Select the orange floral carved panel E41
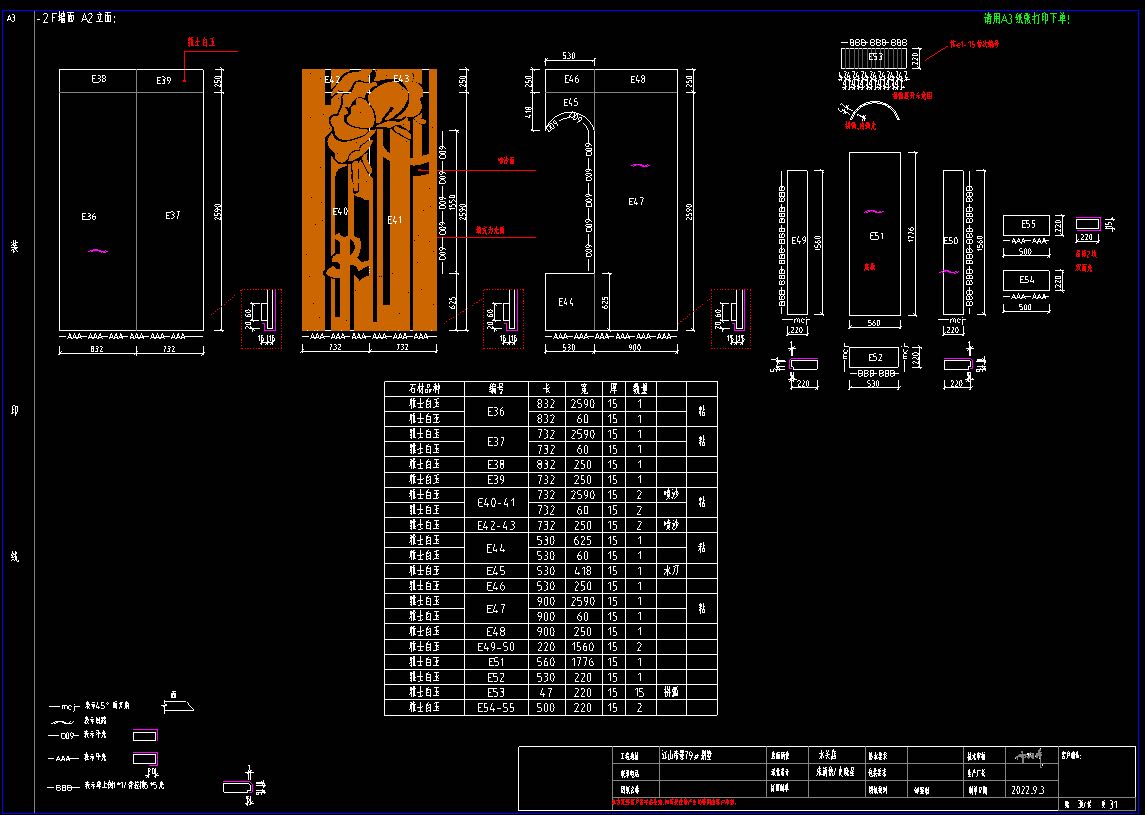Image resolution: width=1145 pixels, height=815 pixels. (403, 212)
